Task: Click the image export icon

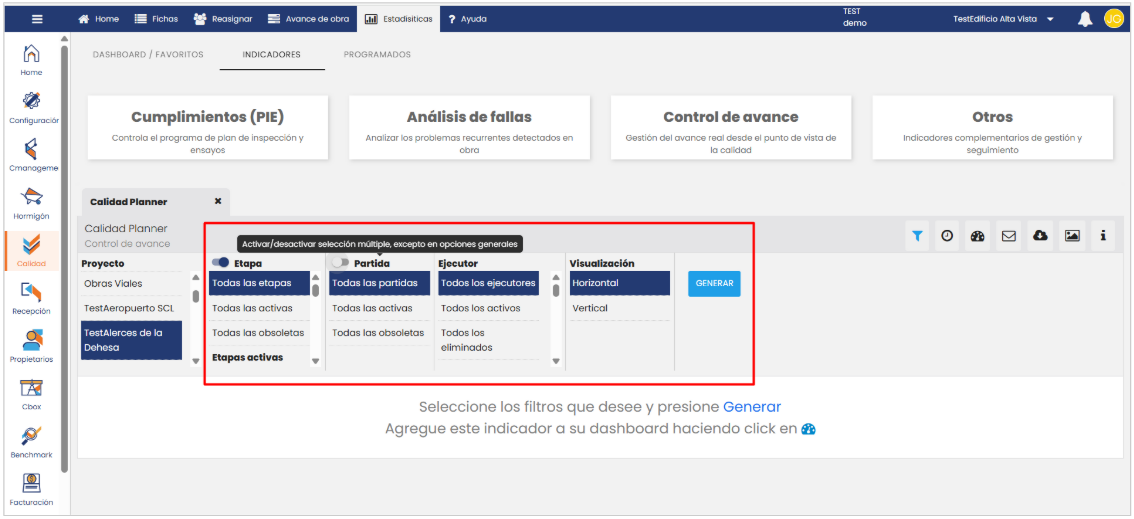Action: (x=1072, y=236)
